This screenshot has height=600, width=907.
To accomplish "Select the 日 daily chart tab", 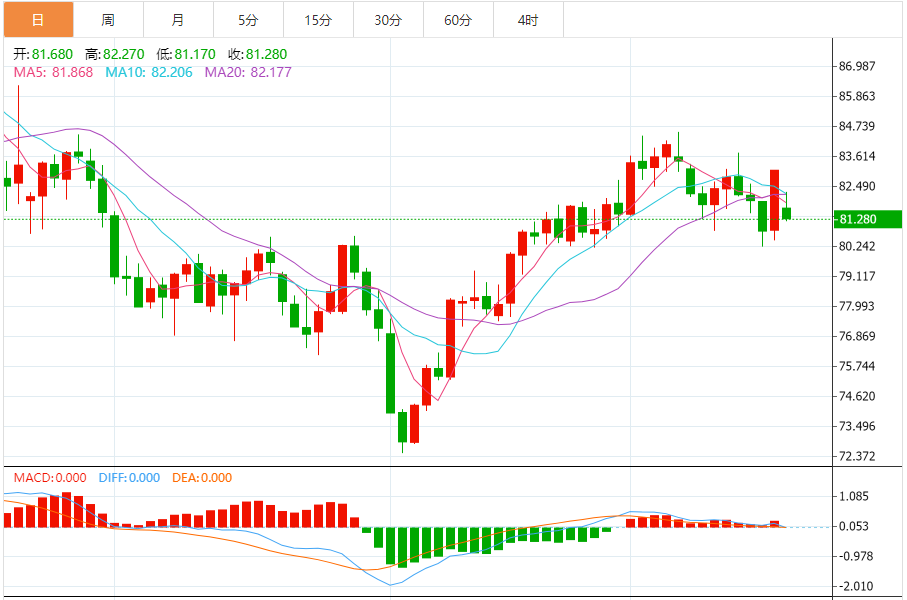I will click(38, 20).
